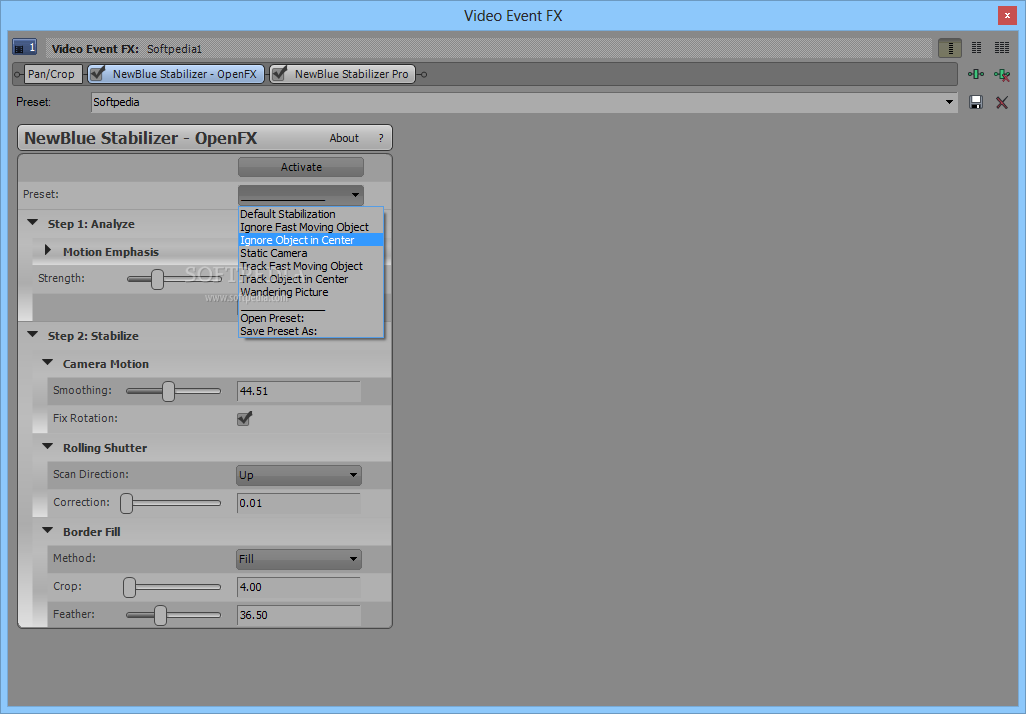Toggle the NewBlue Stabilizer - OpenFX checkbox
This screenshot has width=1026, height=714.
click(97, 73)
